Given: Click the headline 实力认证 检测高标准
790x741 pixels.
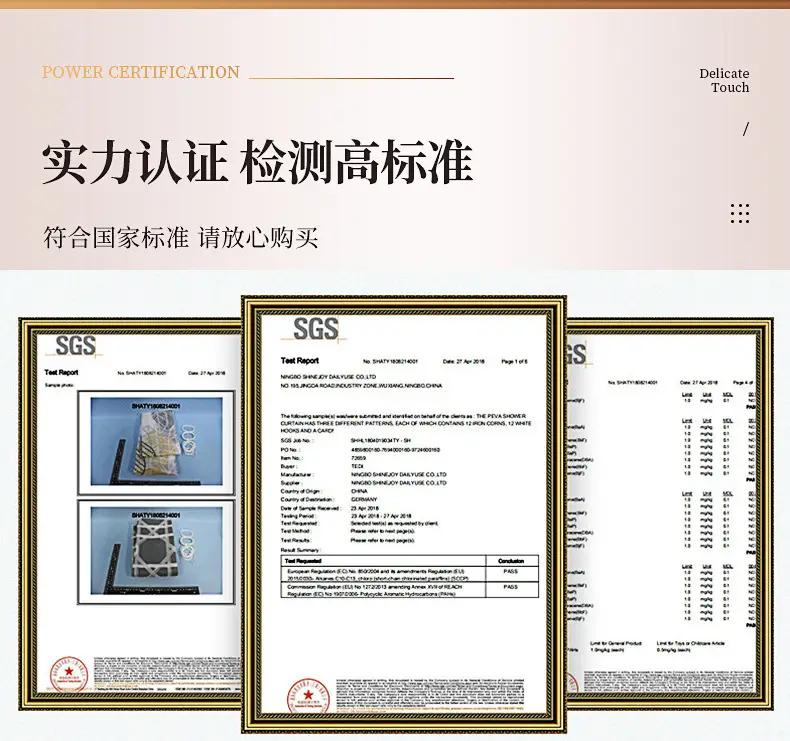Looking at the screenshot, I should 257,162.
